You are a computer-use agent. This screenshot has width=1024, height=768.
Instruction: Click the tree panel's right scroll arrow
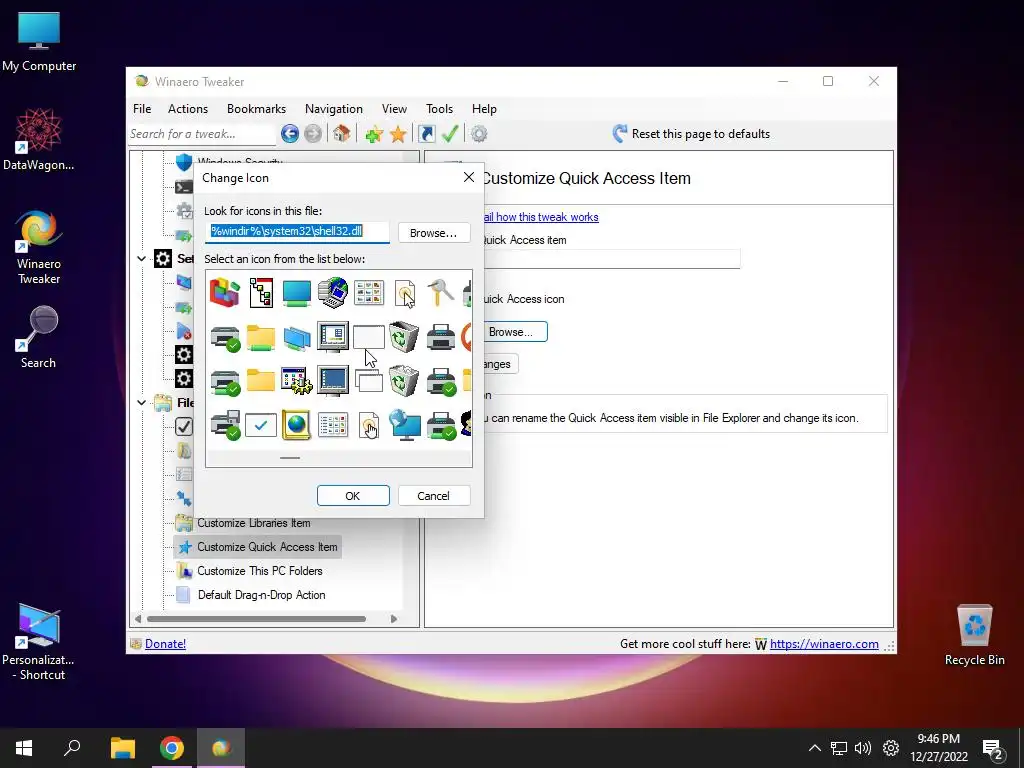[x=394, y=618]
